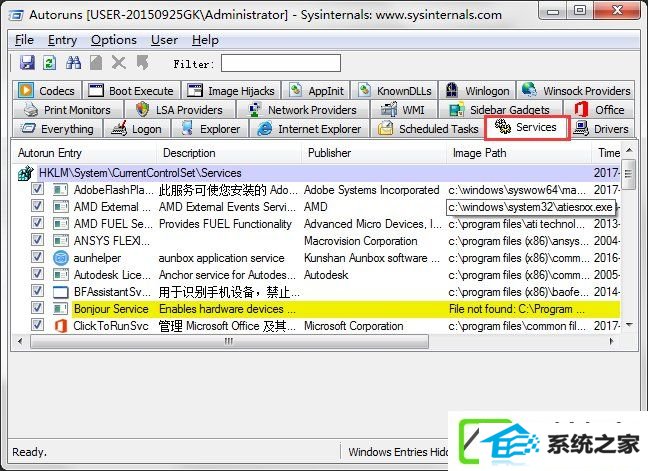This screenshot has height=471, width=648.
Task: Switch to the Winlogon tab
Action: coord(477,90)
